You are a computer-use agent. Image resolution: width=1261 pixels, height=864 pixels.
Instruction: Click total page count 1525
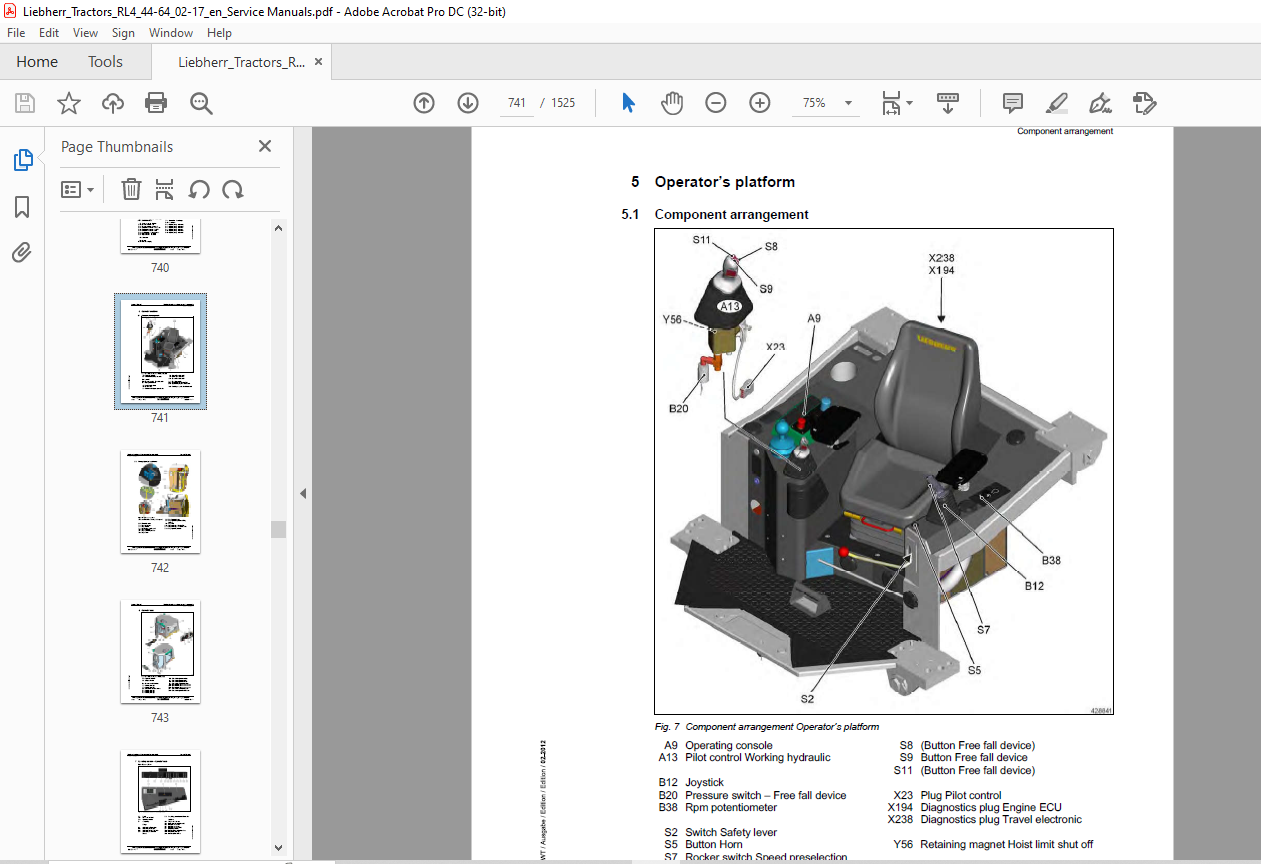pos(563,103)
